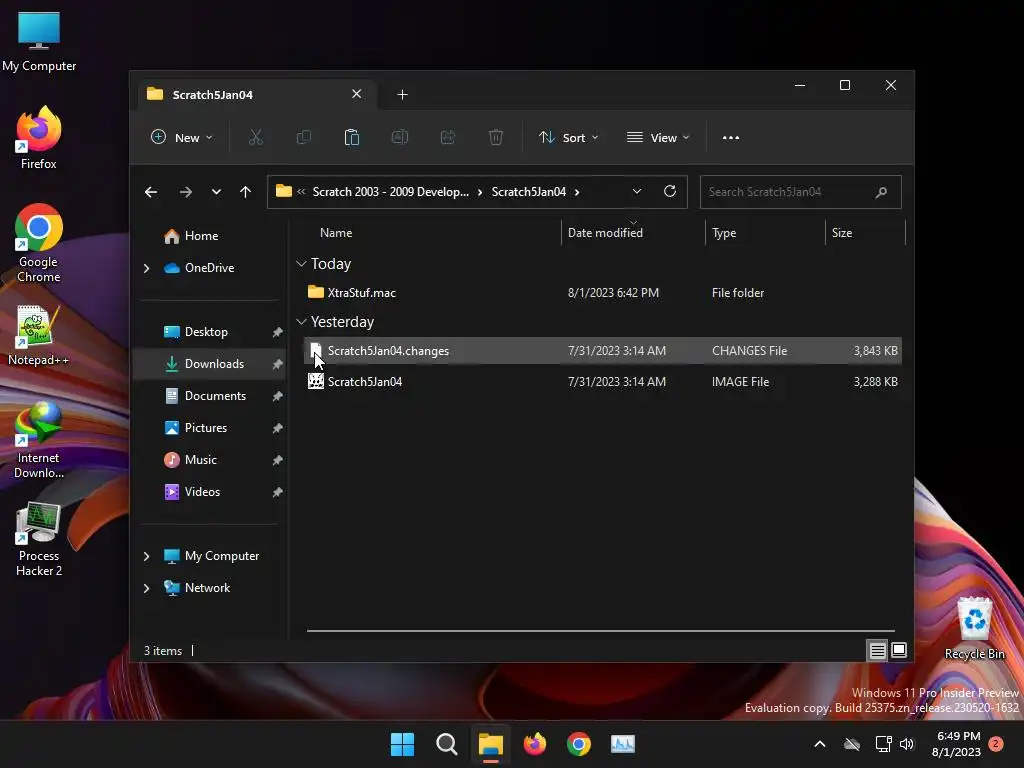Viewport: 1024px width, 768px height.
Task: Open Desktop in navigation pane
Action: tap(208, 332)
